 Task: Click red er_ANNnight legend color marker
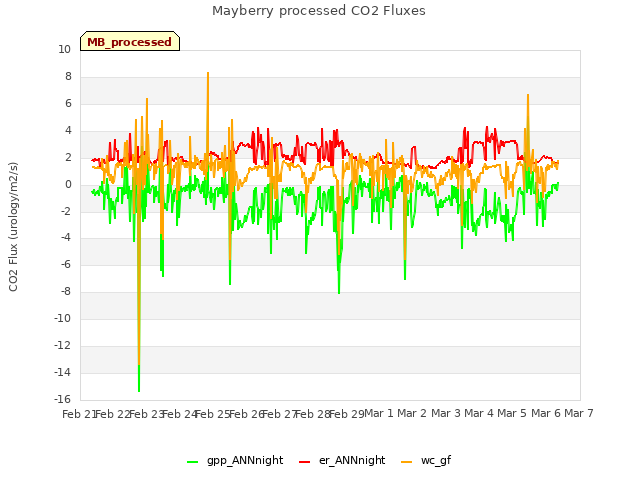click(x=304, y=462)
